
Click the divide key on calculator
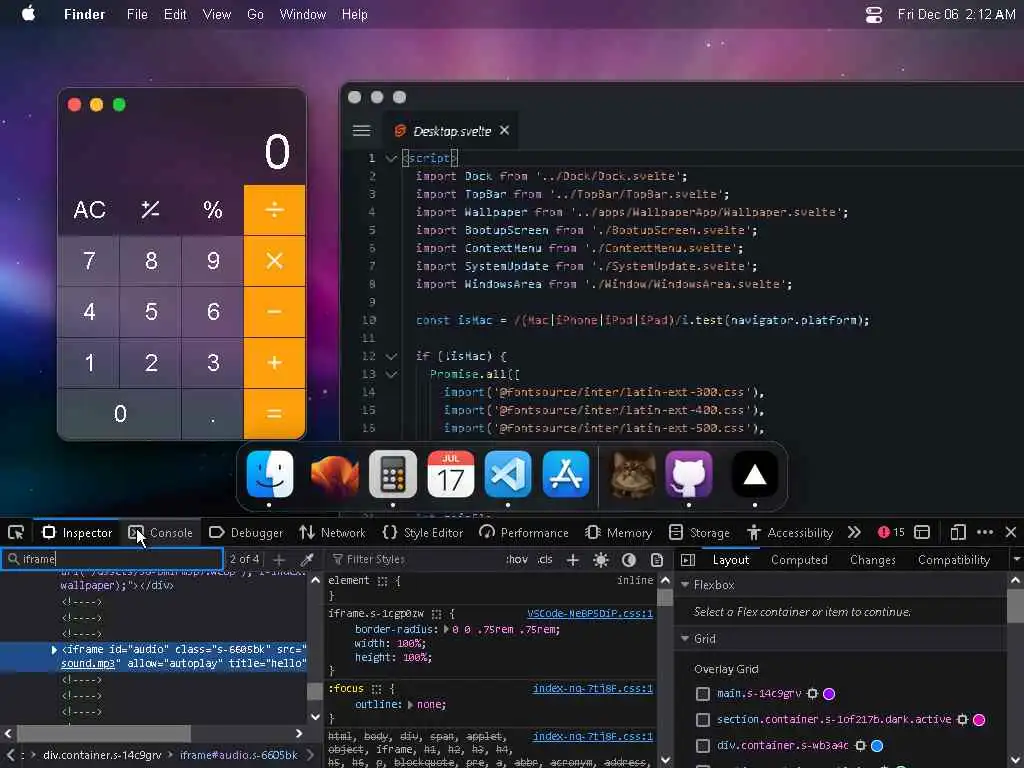click(274, 210)
